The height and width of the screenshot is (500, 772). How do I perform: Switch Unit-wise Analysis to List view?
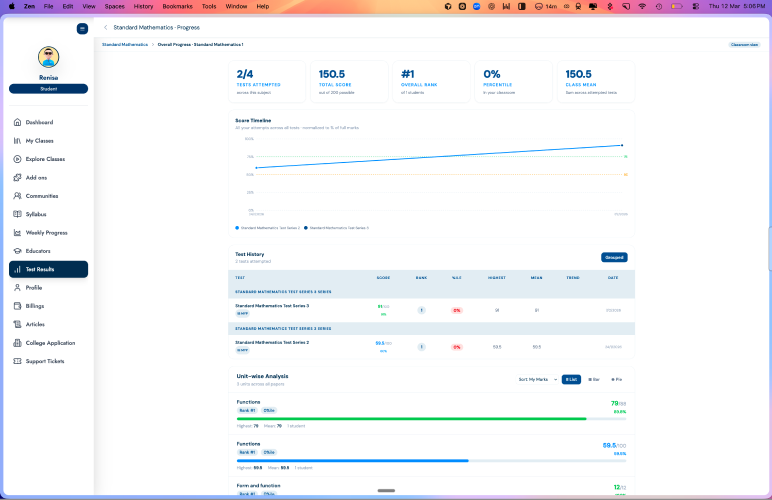click(570, 379)
